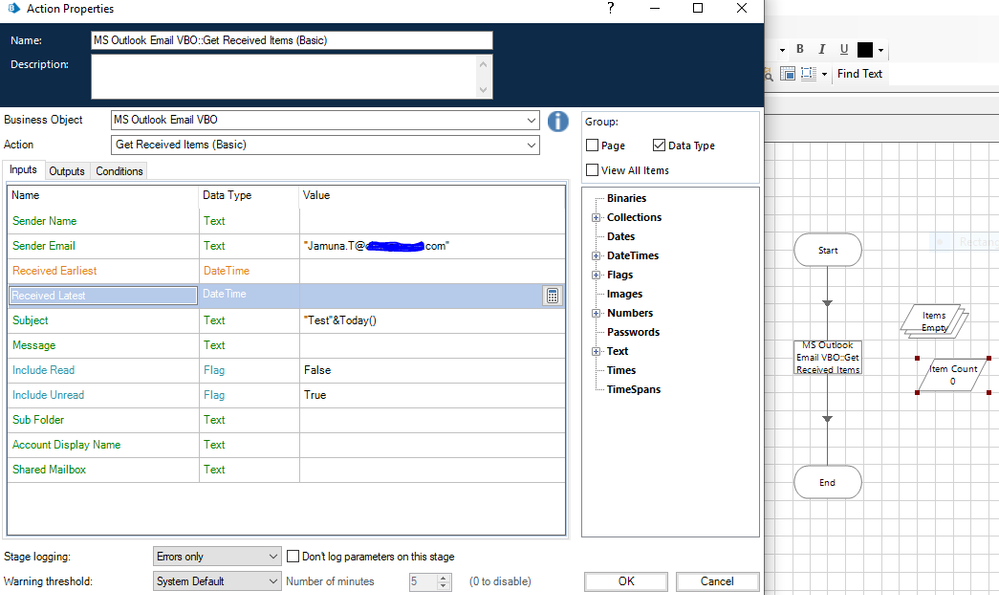Uncheck the Data Type group checkbox
This screenshot has height=595, width=999.
pyautogui.click(x=659, y=146)
